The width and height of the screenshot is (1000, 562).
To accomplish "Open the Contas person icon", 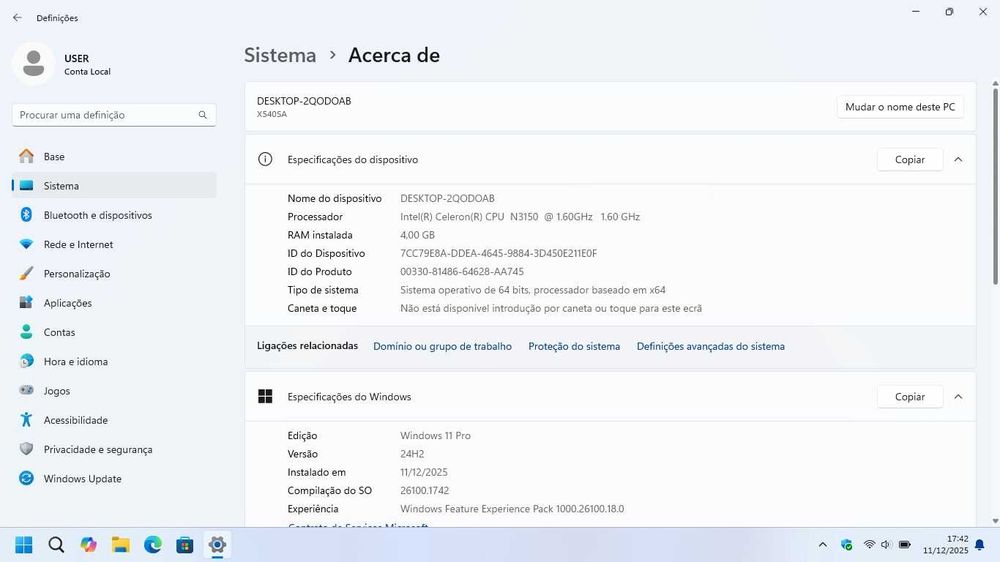I will point(26,332).
